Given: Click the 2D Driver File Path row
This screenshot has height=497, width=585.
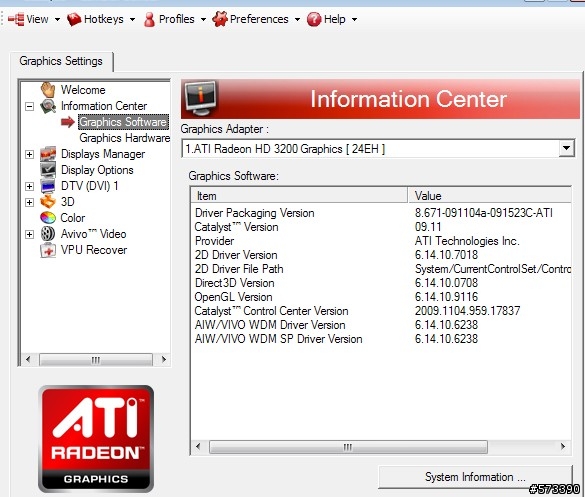Looking at the screenshot, I should [x=381, y=269].
